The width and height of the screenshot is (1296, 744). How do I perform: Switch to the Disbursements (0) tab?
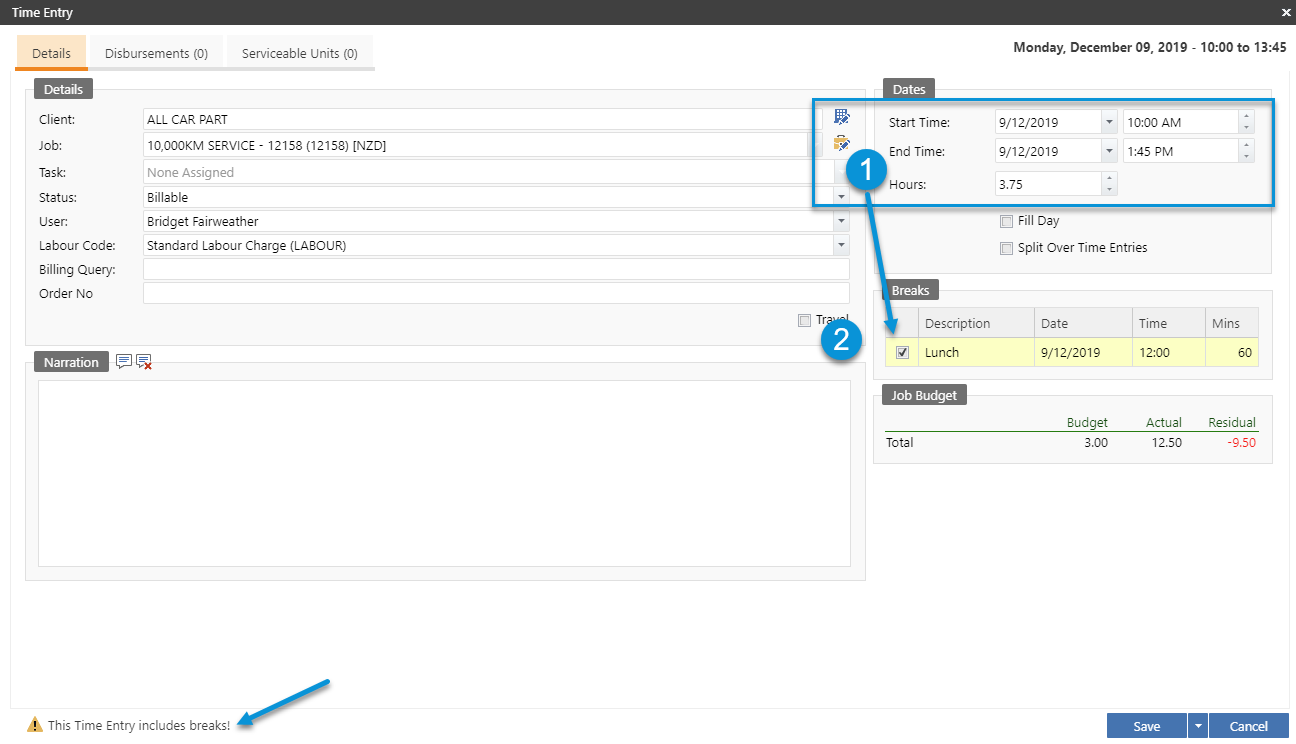156,53
